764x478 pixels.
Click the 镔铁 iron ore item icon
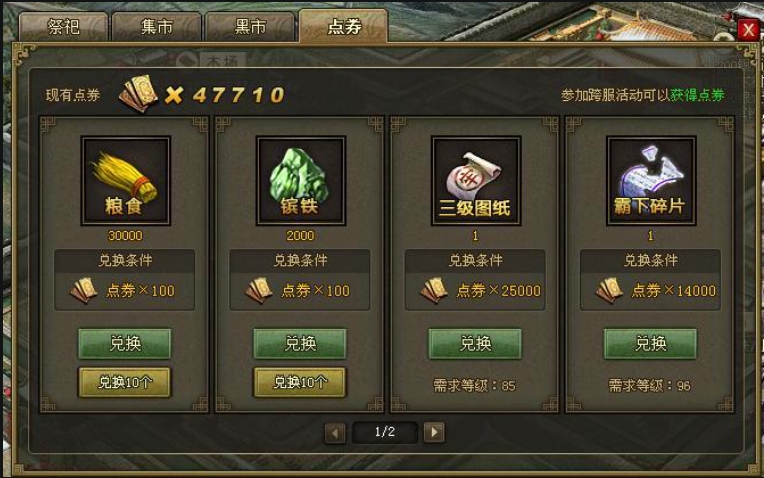click(301, 181)
